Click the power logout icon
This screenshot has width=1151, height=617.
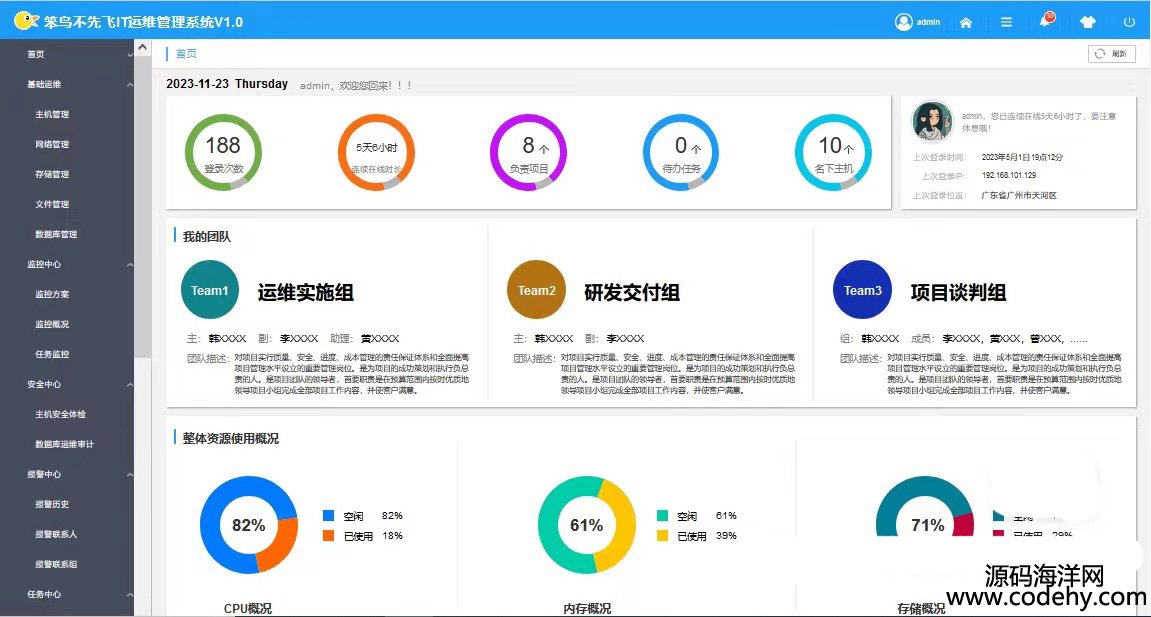pyautogui.click(x=1129, y=22)
